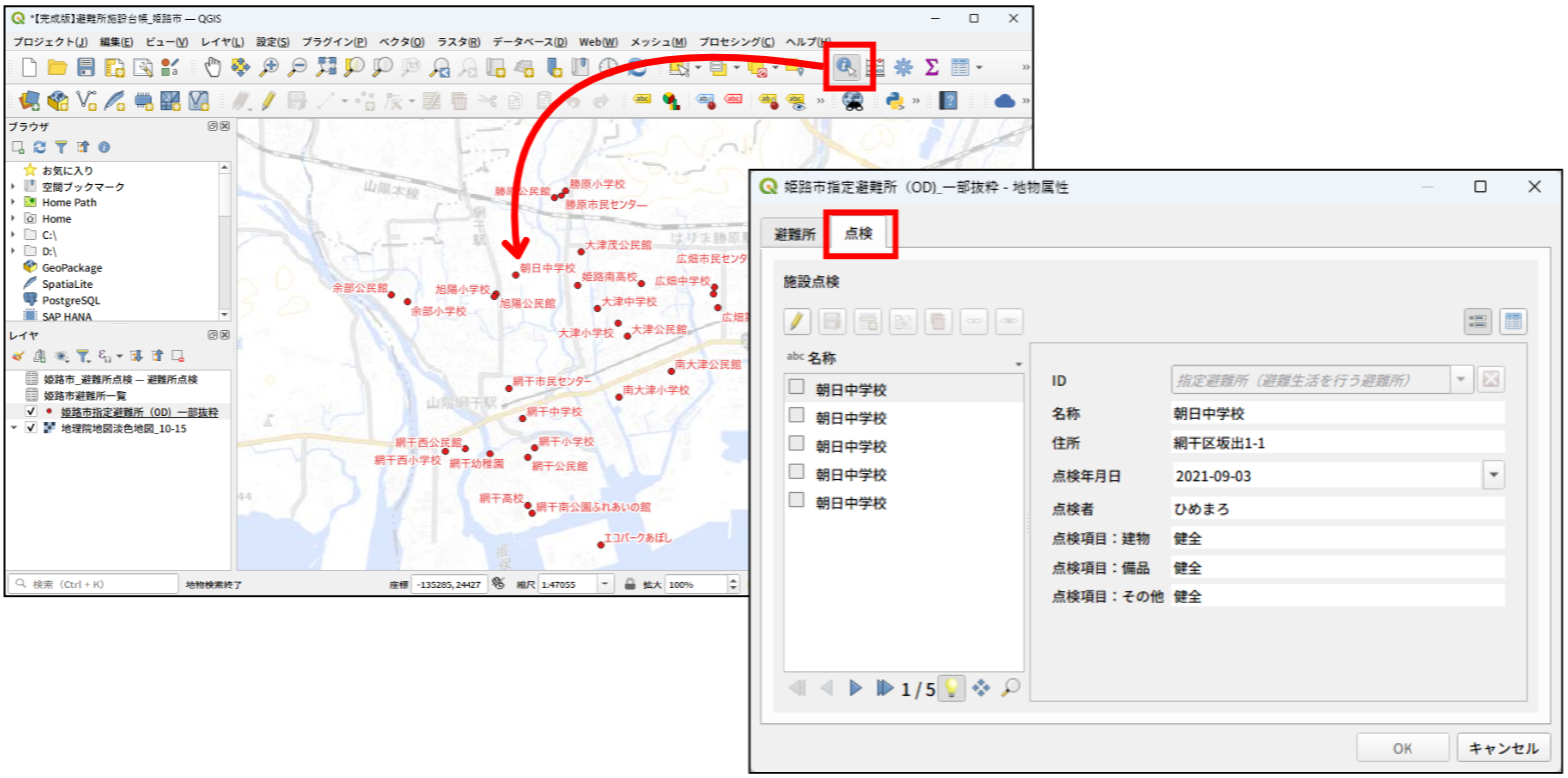This screenshot has height=778, width=1568.
Task: Open the プラグイン menu
Action: [x=334, y=42]
